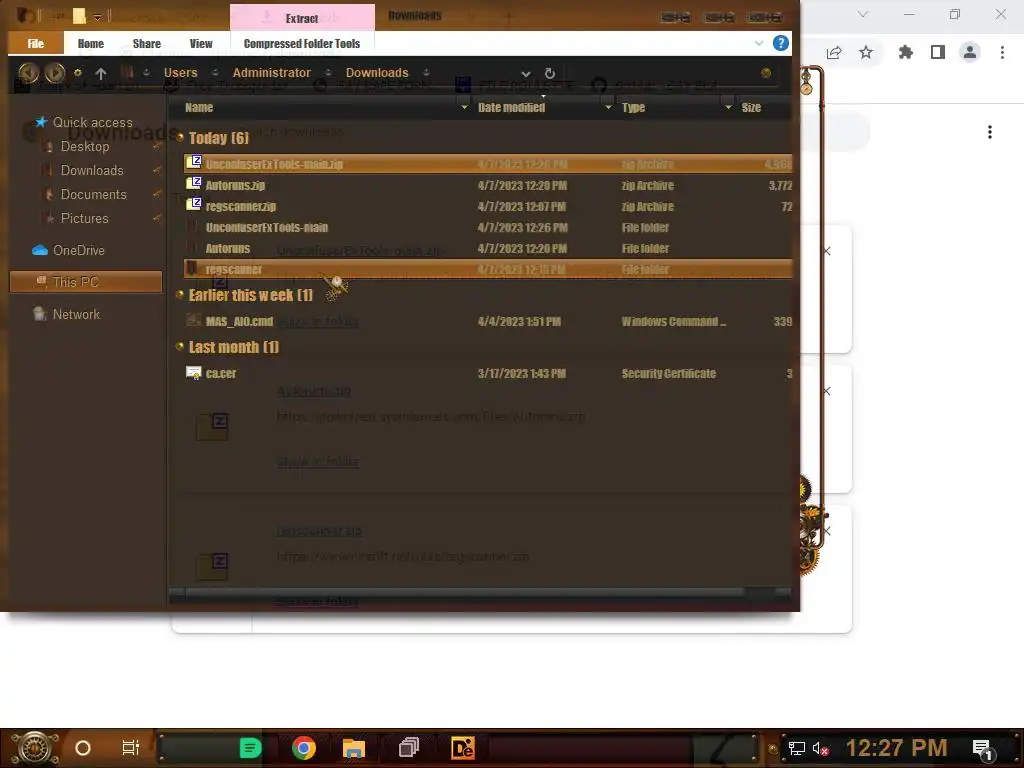Open Name column filter dropdown
Image resolution: width=1024 pixels, height=768 pixels.
464,107
